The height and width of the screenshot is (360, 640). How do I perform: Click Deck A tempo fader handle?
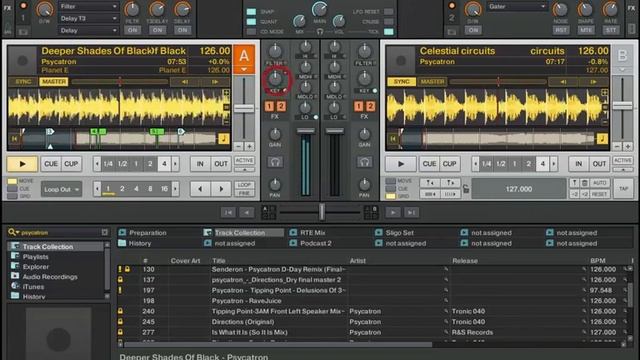tap(244, 109)
